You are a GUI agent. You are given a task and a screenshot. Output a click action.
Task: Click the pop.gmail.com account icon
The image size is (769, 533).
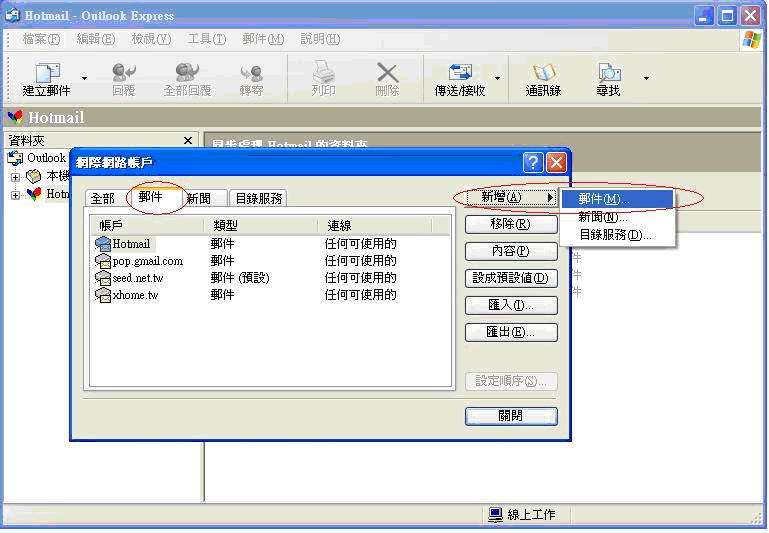pos(103,261)
